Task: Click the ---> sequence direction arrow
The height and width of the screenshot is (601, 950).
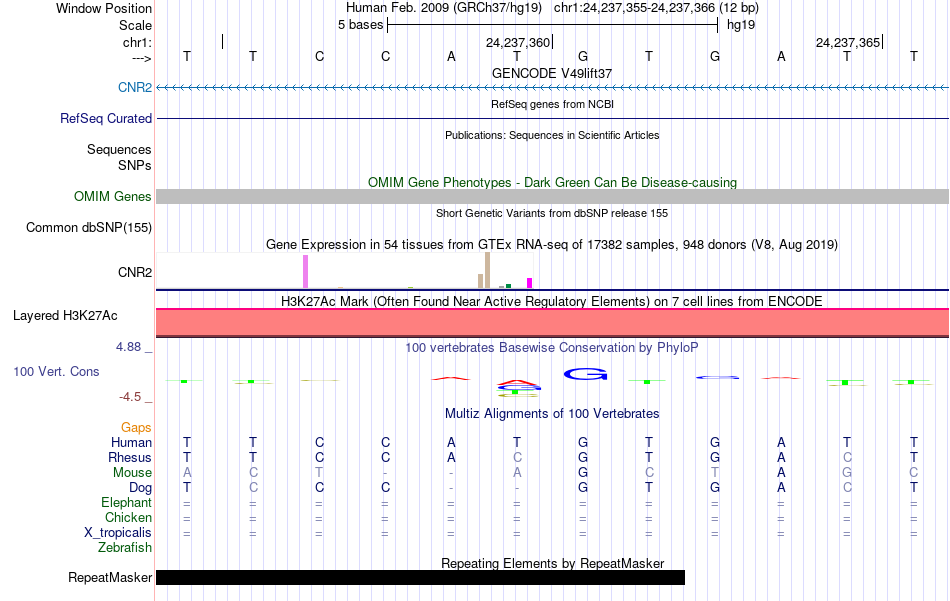Action: pos(141,58)
